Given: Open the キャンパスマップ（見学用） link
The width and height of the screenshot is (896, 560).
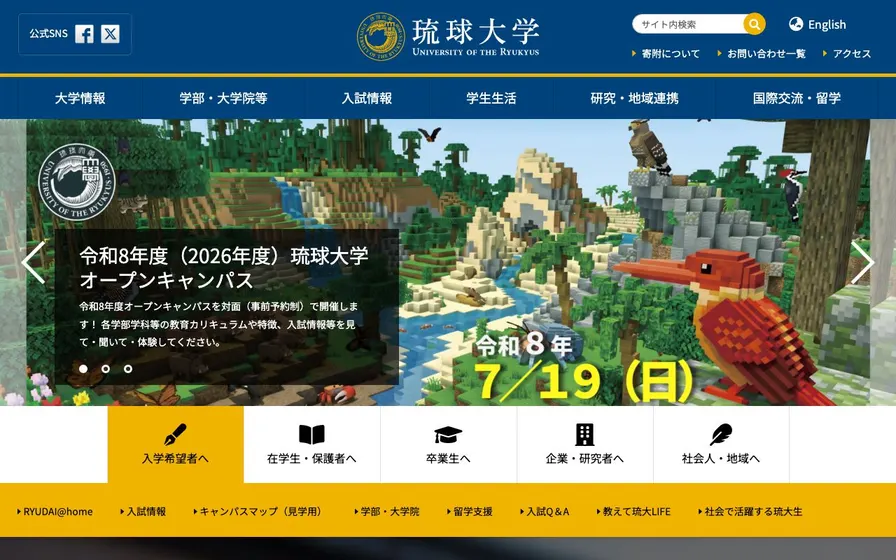Looking at the screenshot, I should tap(263, 511).
